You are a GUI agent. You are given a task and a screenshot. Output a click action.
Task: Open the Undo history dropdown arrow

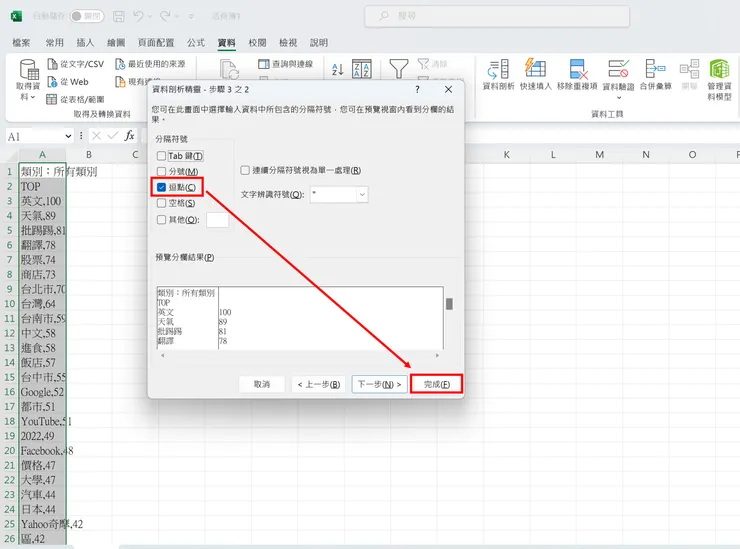click(150, 17)
